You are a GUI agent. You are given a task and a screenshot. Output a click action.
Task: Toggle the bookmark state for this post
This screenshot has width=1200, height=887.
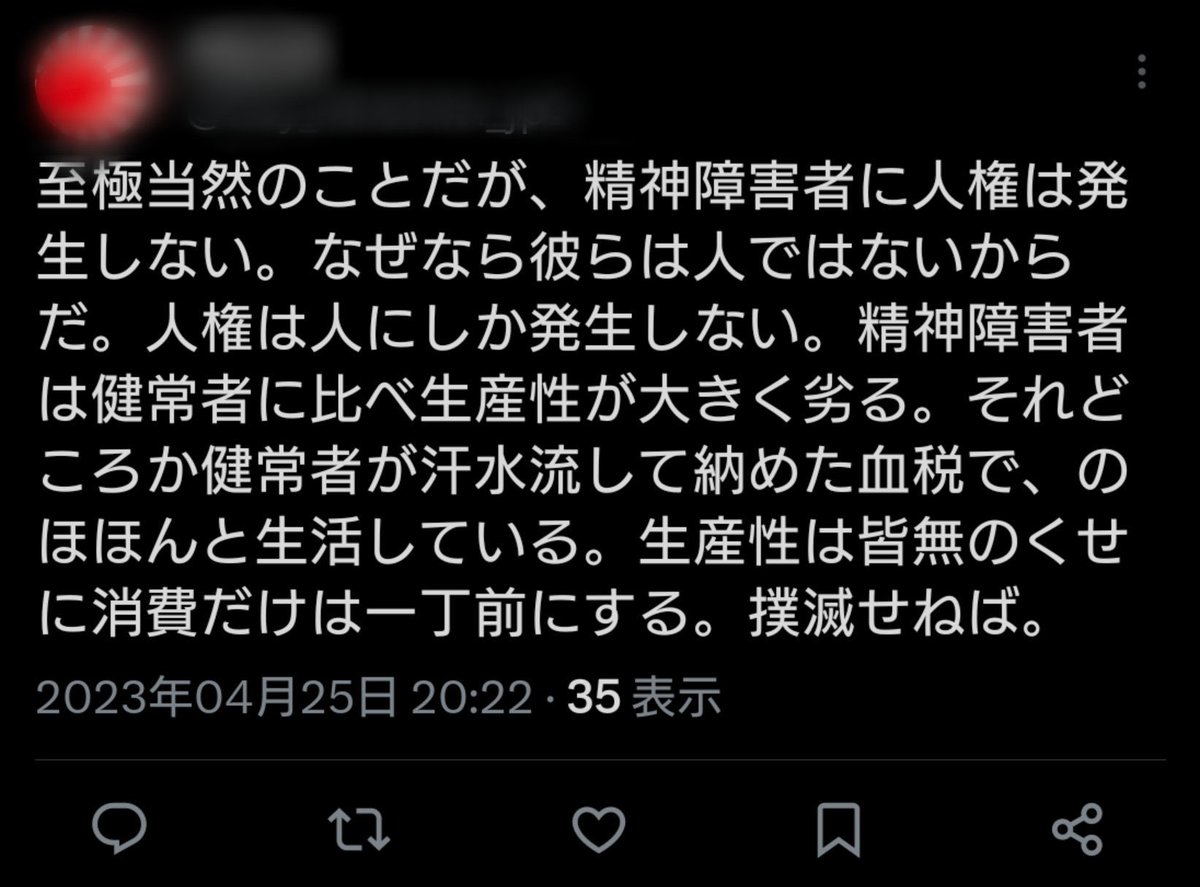point(840,830)
